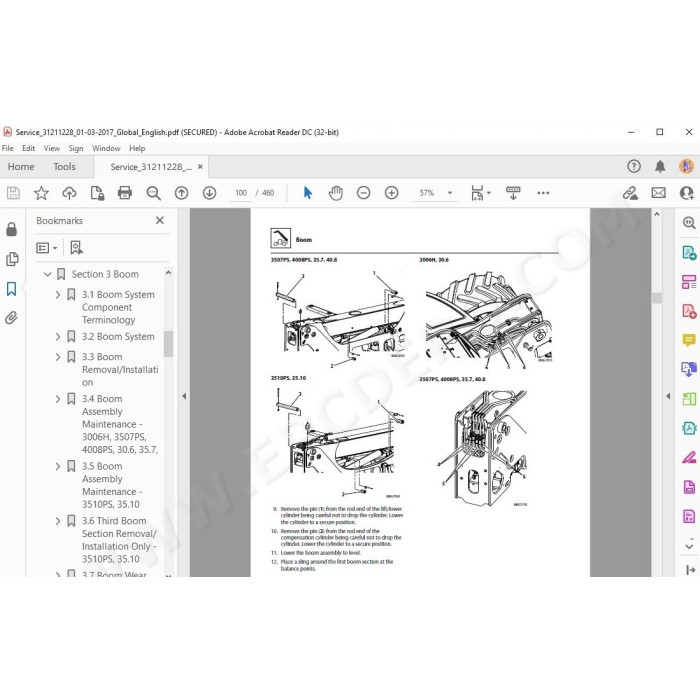Activate the Hand pan tool
This screenshot has height=700, width=700.
(x=336, y=193)
